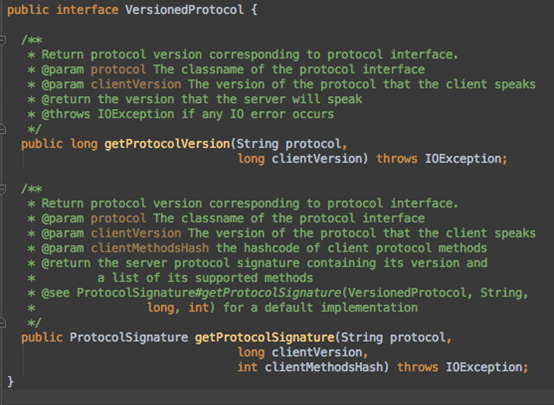Click the @see tag in the second Javadoc

point(55,293)
